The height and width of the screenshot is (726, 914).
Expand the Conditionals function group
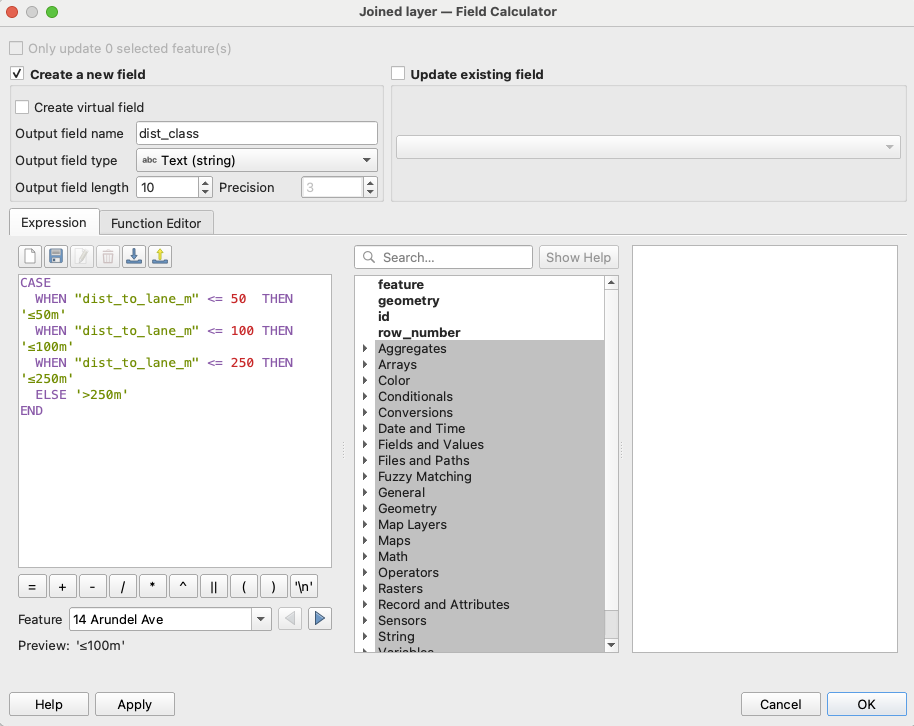click(x=365, y=397)
